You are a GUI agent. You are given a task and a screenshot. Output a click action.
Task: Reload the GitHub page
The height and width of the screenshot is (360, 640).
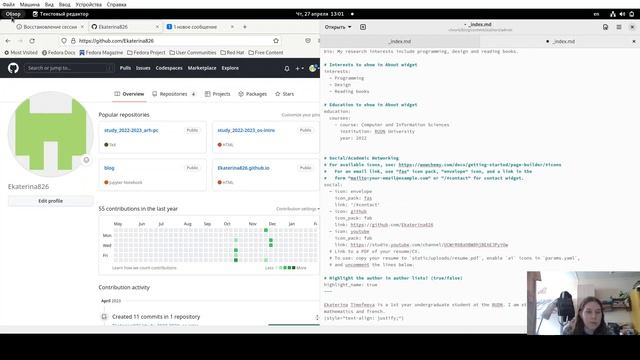click(32, 41)
